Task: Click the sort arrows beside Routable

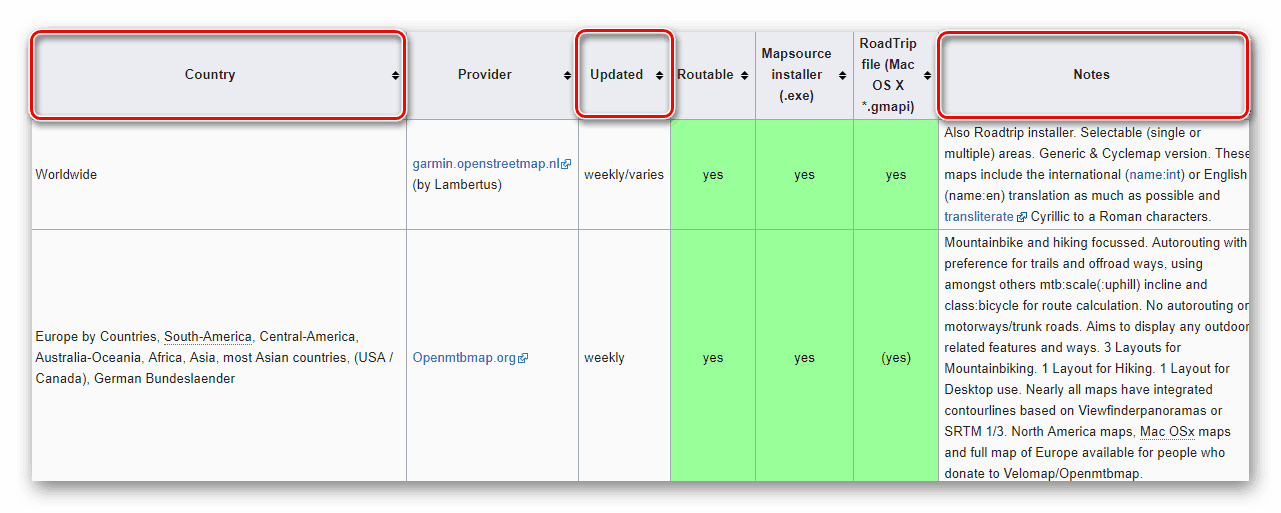Action: click(x=744, y=75)
